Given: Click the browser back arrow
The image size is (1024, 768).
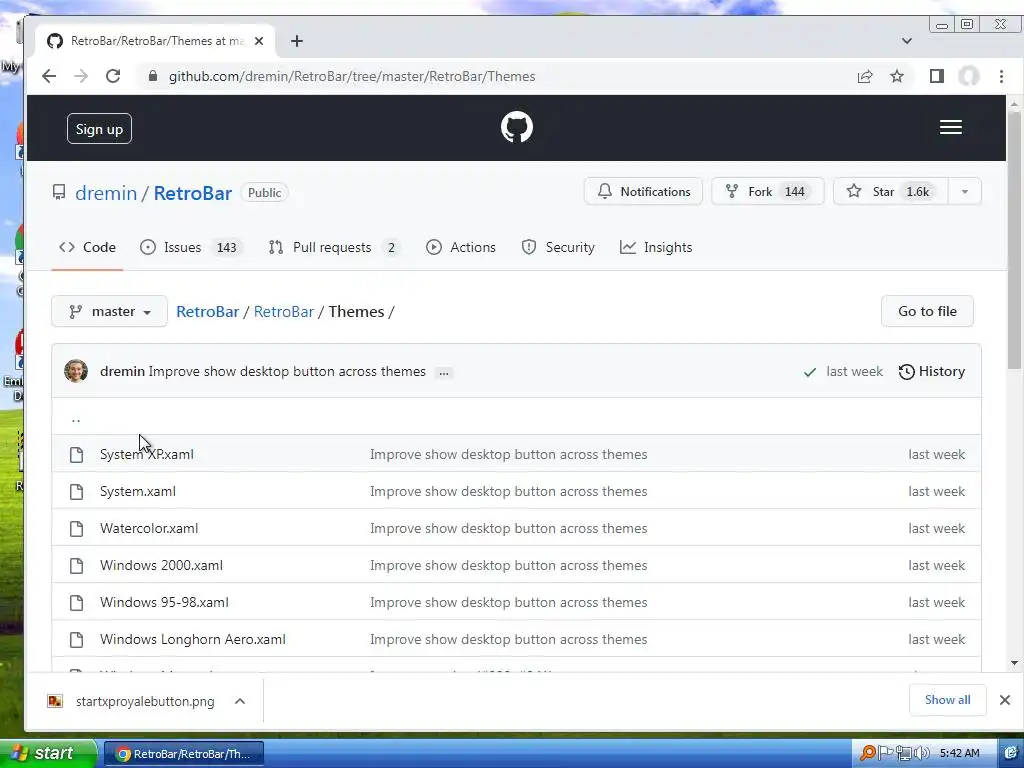Looking at the screenshot, I should [49, 76].
